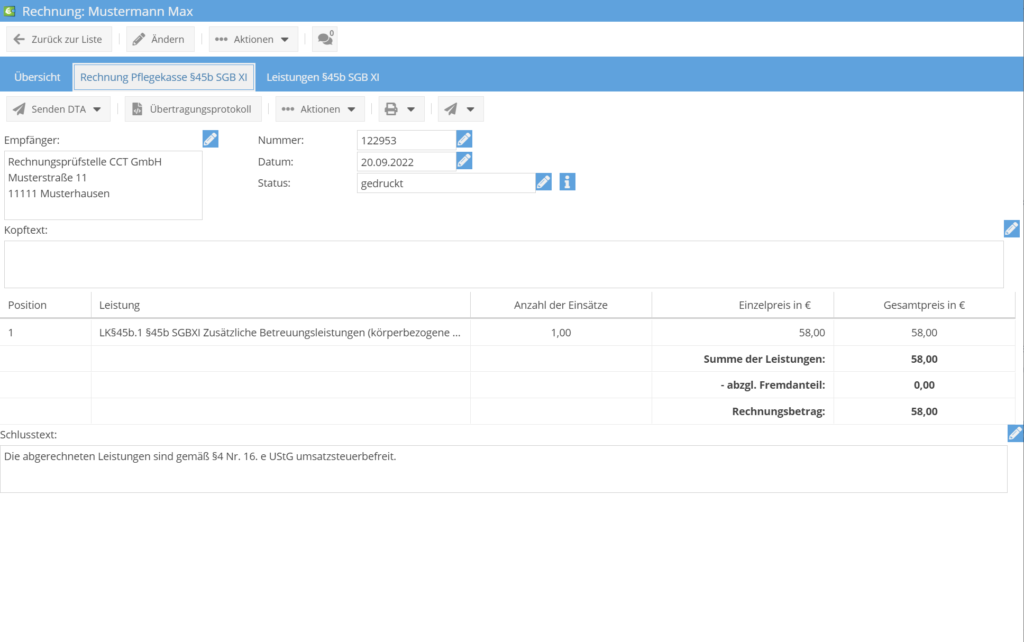Open the printer dropdown menu
The width and height of the screenshot is (1024, 642).
400,109
